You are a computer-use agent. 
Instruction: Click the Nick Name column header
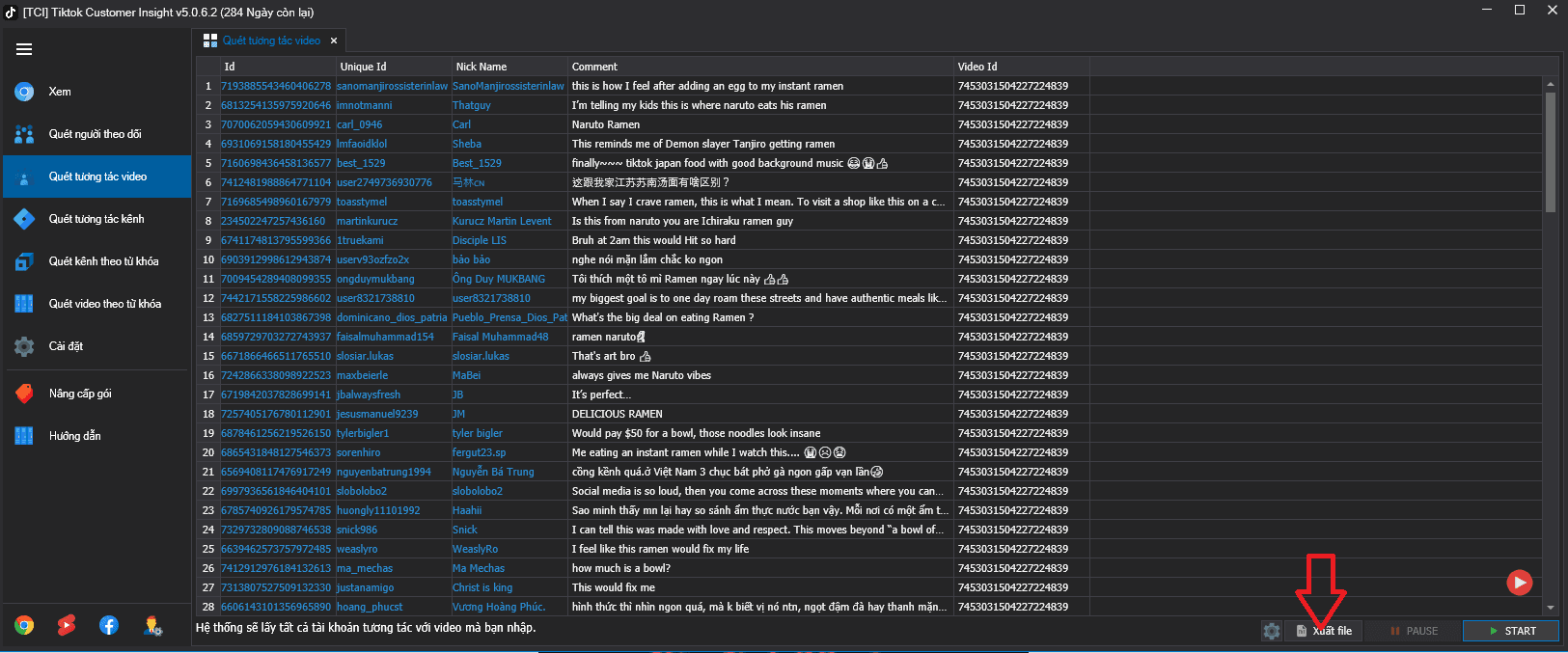[x=509, y=67]
